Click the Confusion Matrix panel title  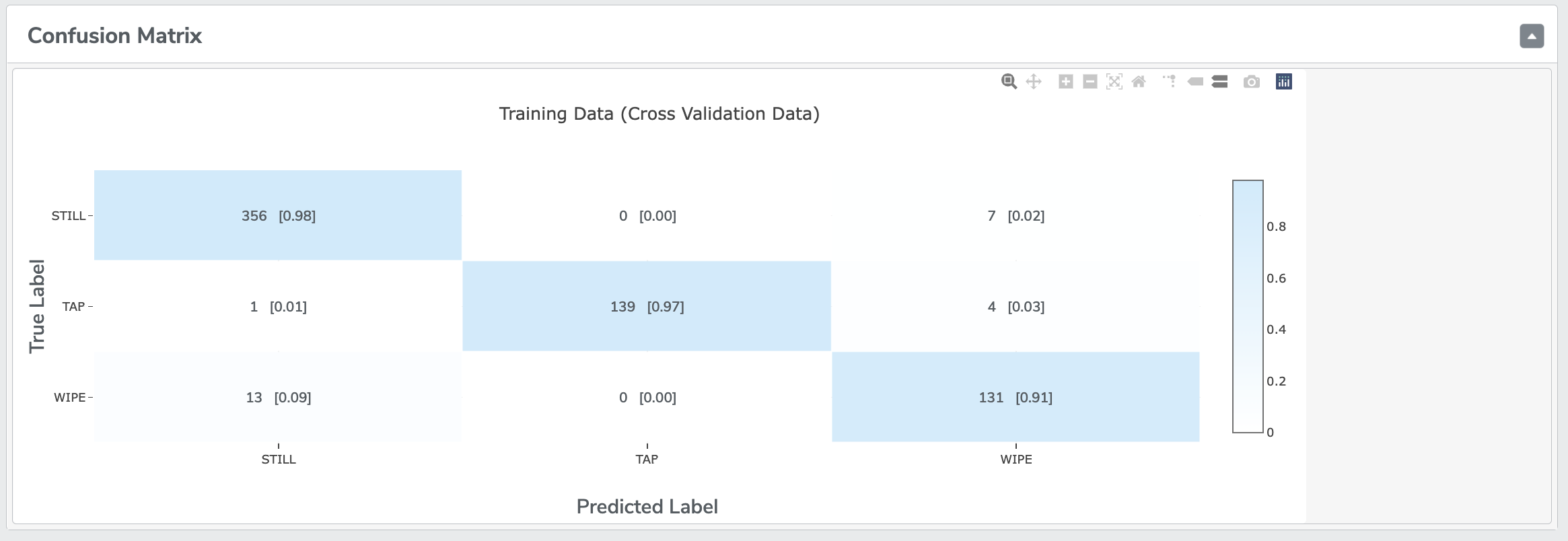coord(114,36)
